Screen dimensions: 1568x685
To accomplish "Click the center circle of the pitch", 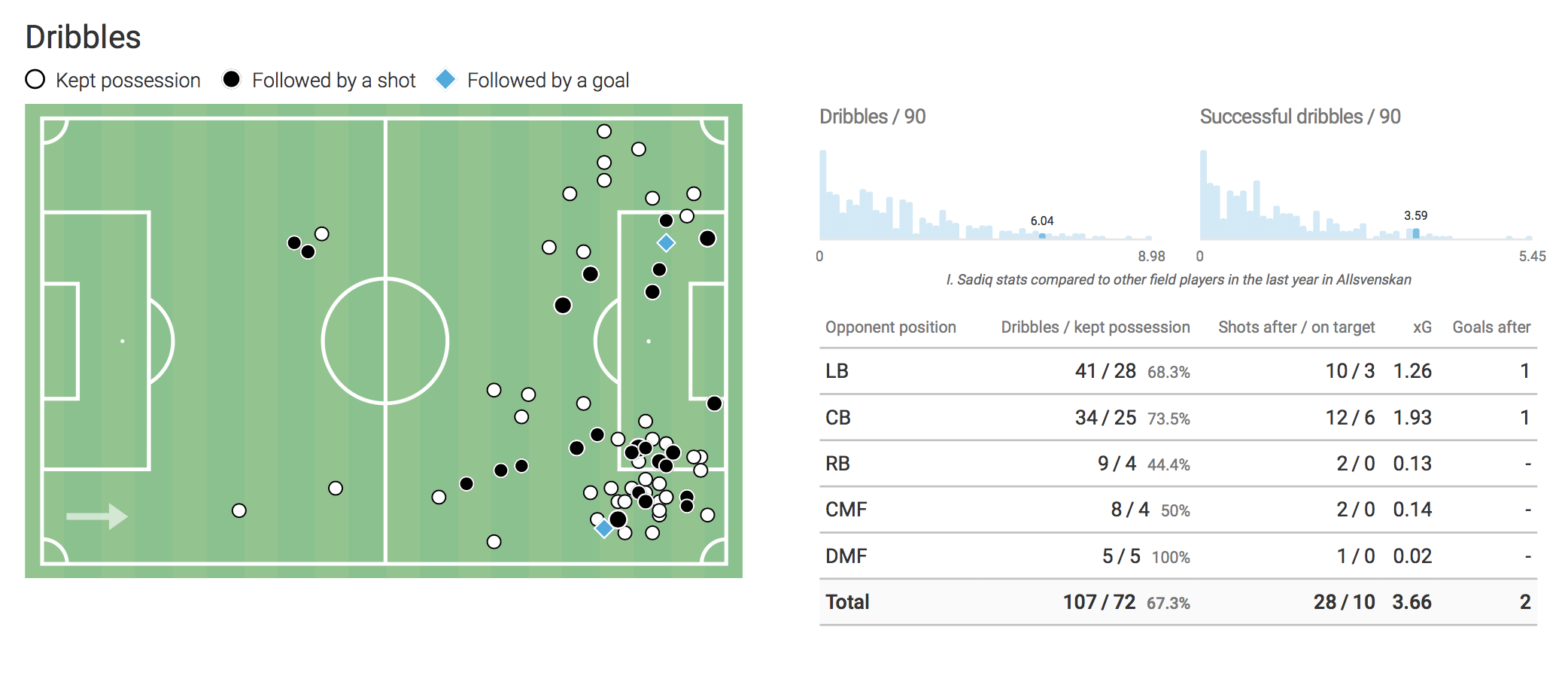I will (385, 341).
